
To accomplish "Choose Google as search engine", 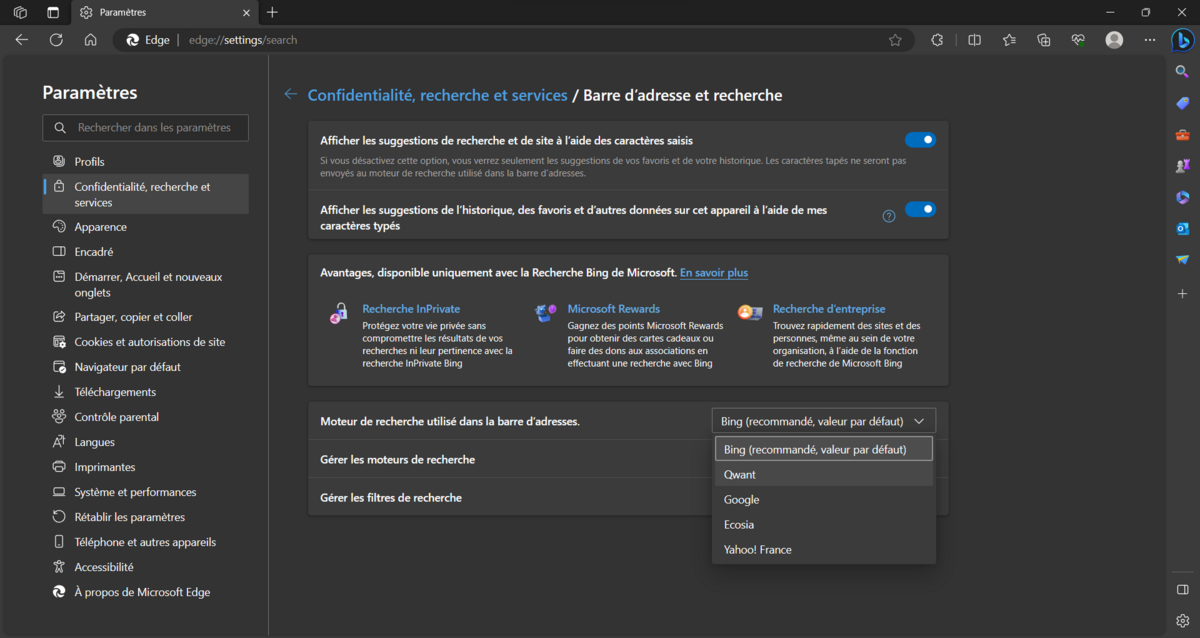I will click(824, 499).
